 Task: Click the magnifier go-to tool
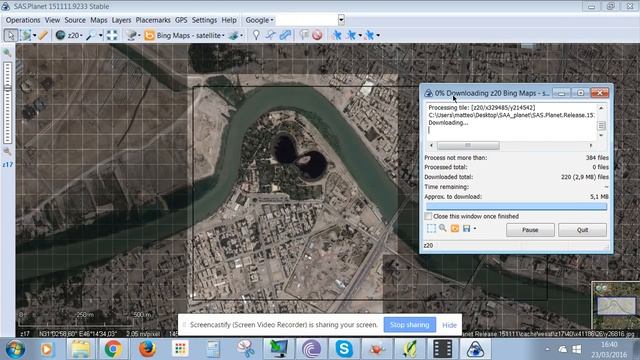(91, 36)
